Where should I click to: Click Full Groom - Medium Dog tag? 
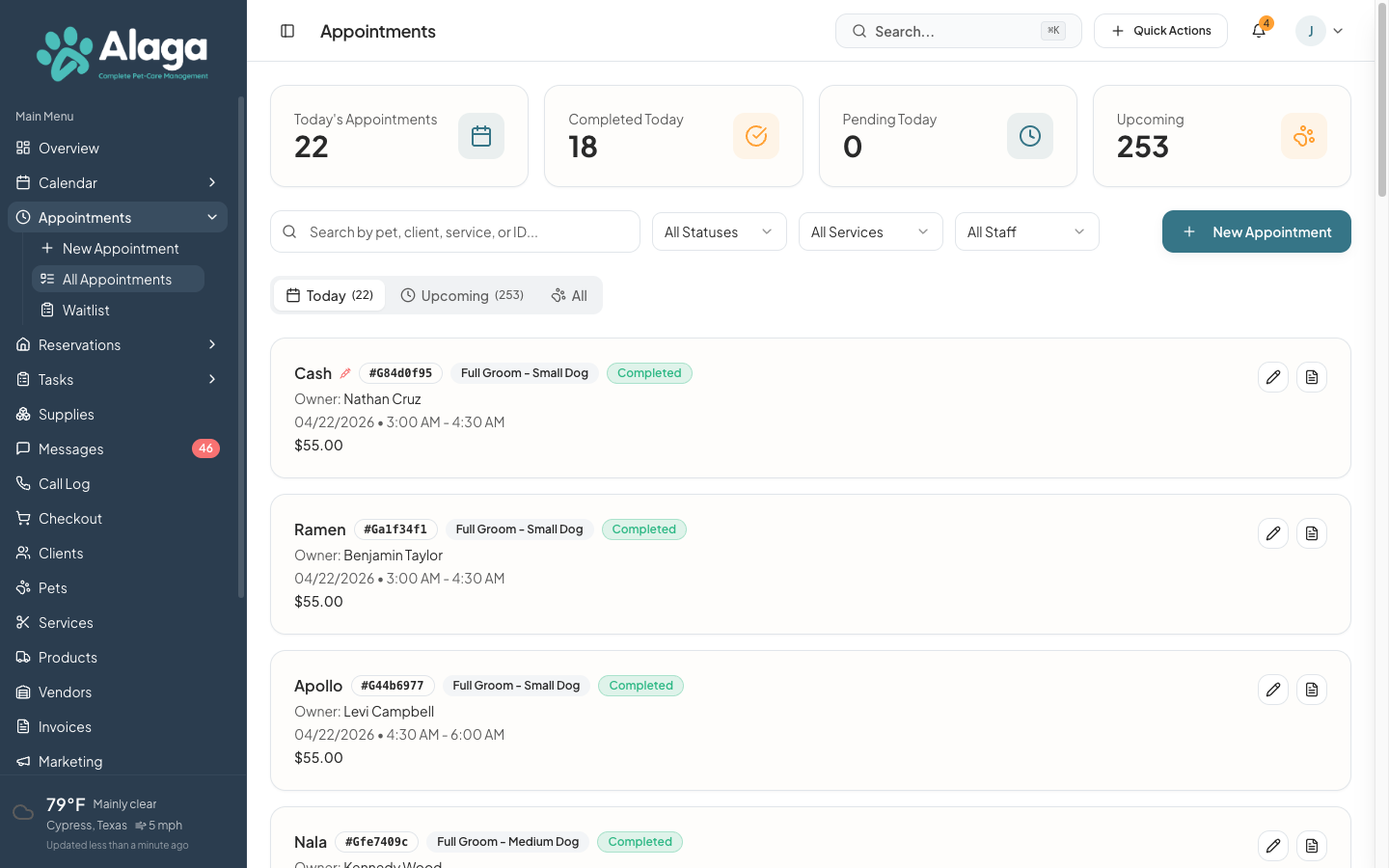tap(507, 842)
